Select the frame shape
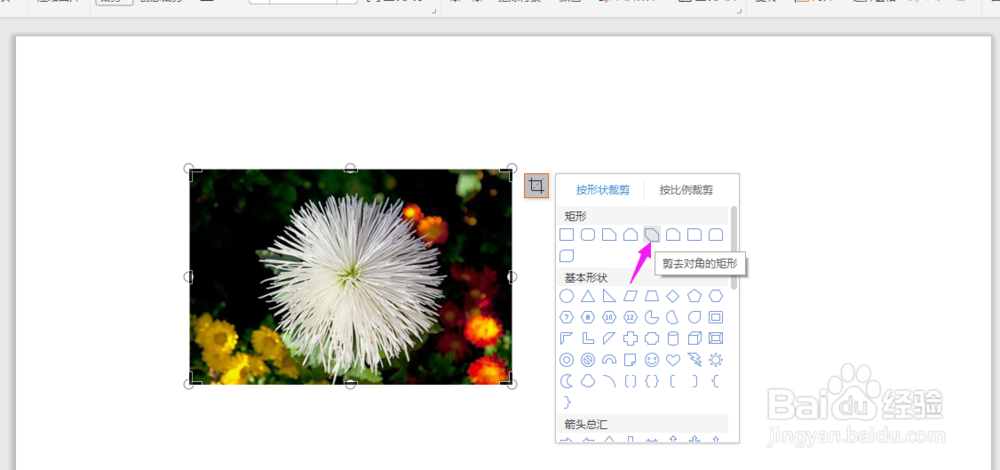The height and width of the screenshot is (470, 1000). coord(716,317)
